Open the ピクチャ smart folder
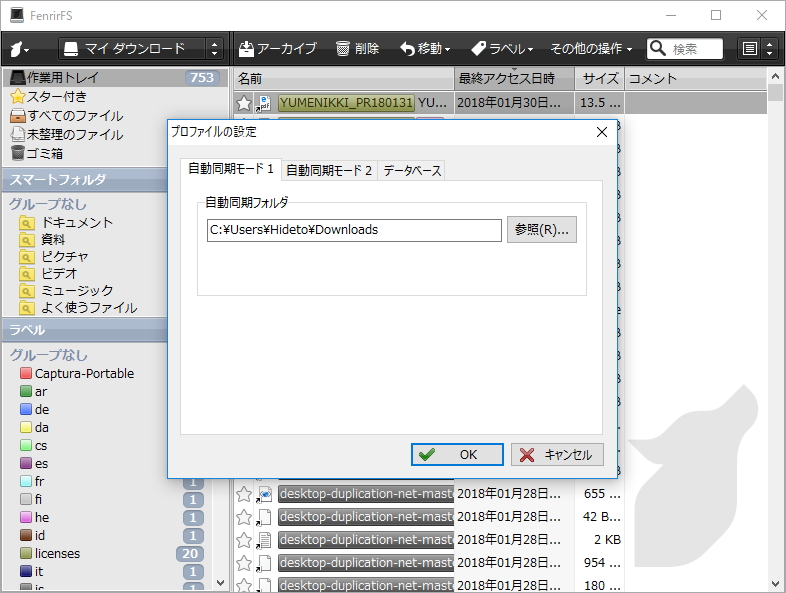This screenshot has height=593, width=786. [x=54, y=256]
